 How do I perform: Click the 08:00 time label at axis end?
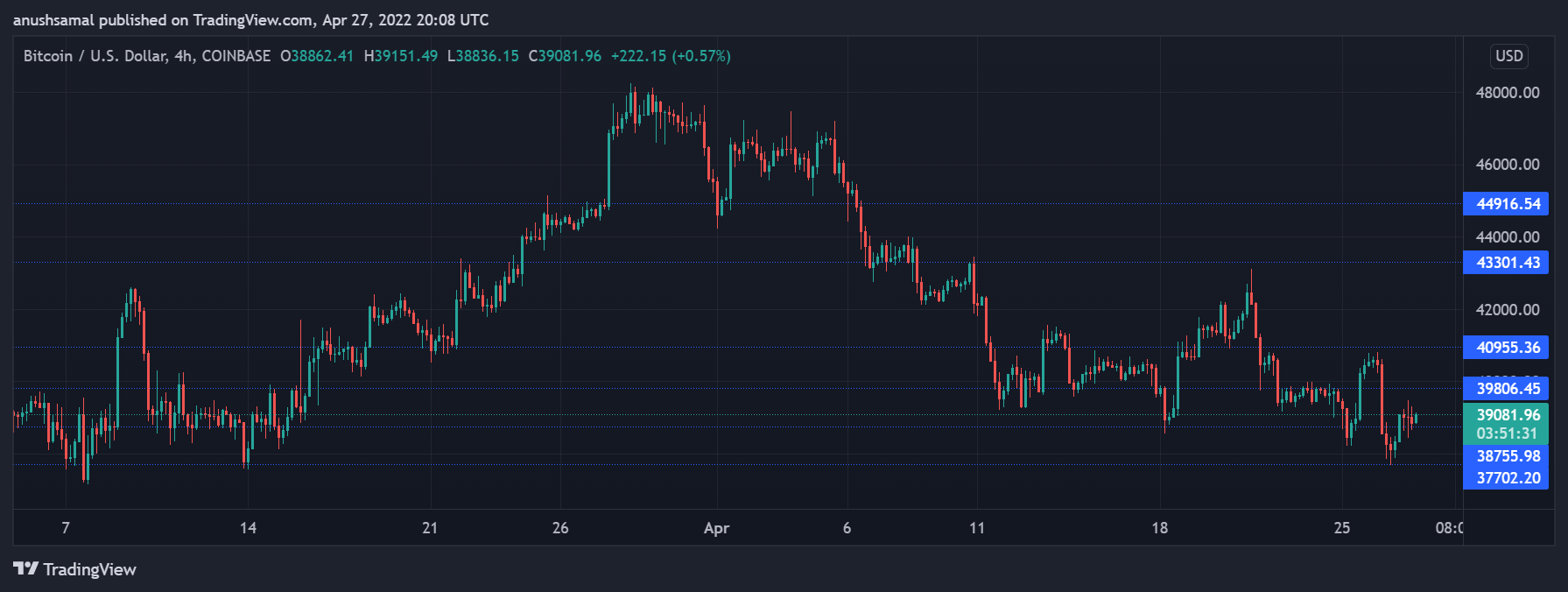point(1449,528)
